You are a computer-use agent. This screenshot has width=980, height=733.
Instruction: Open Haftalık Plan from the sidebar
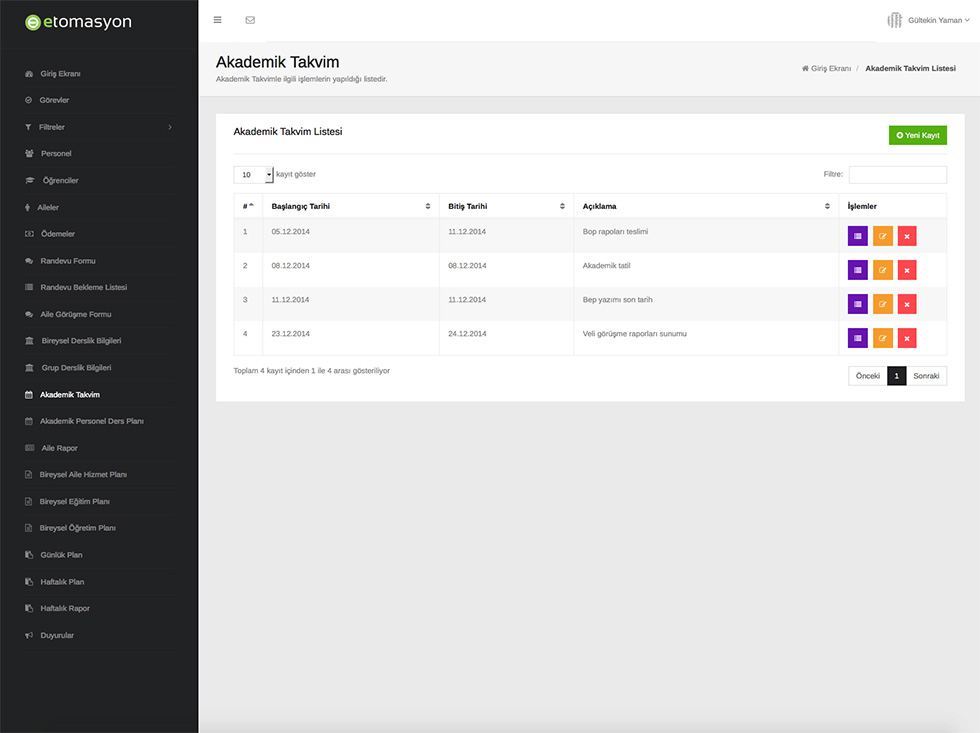pos(62,582)
